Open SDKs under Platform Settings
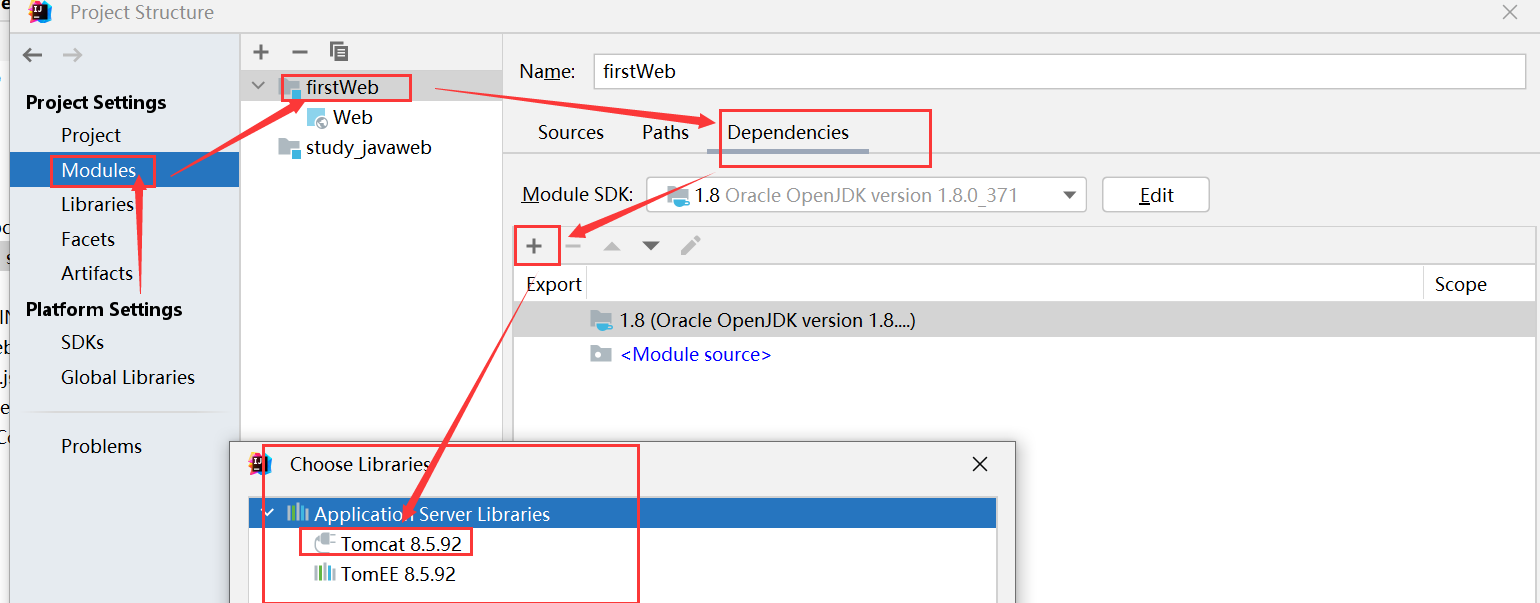Viewport: 1540px width, 603px height. tap(82, 342)
